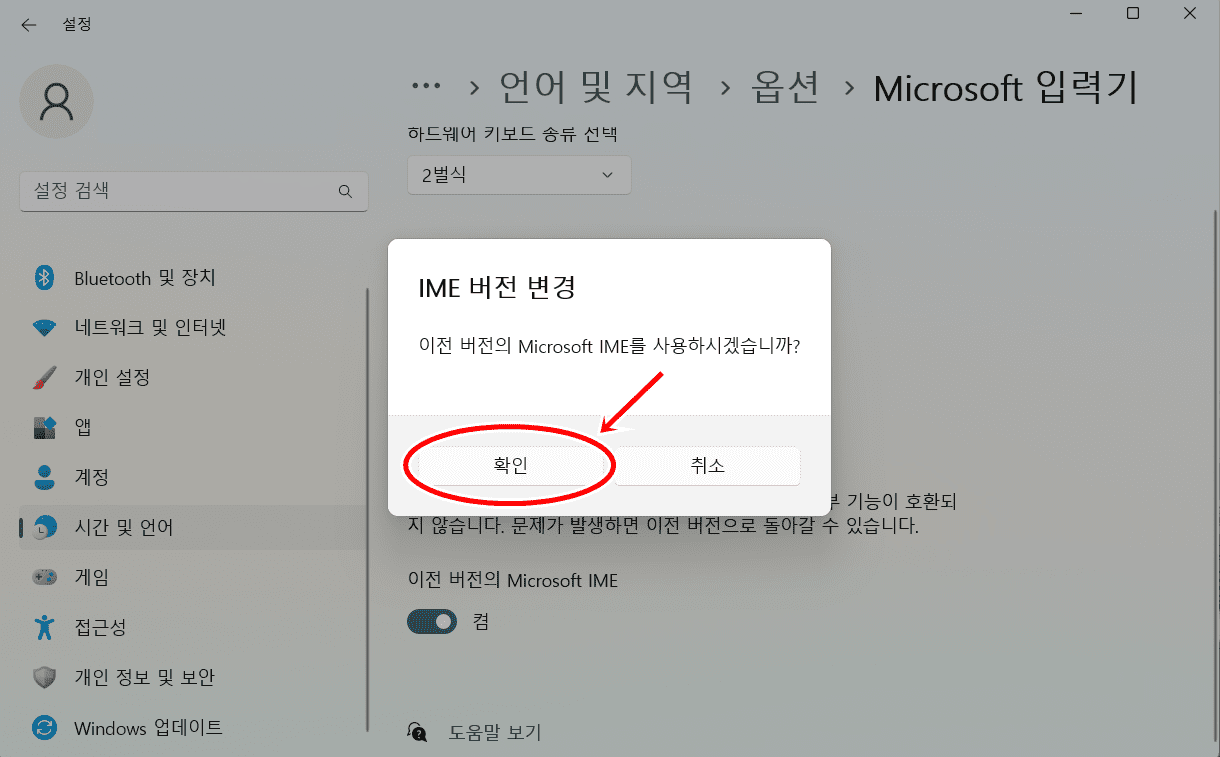
Task: Click the back arrow in Settings
Action: (x=28, y=25)
